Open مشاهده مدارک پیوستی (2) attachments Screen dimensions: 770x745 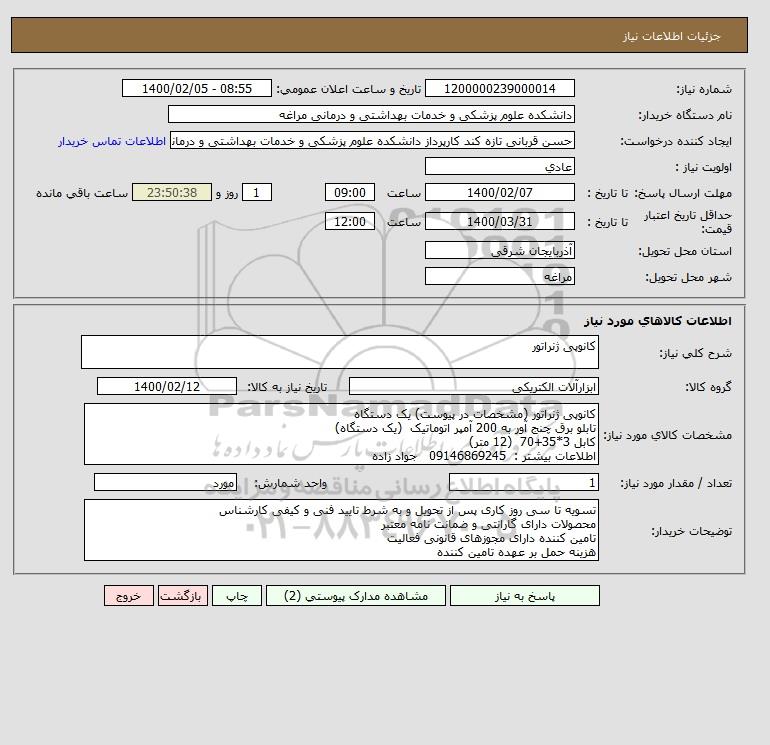356,596
